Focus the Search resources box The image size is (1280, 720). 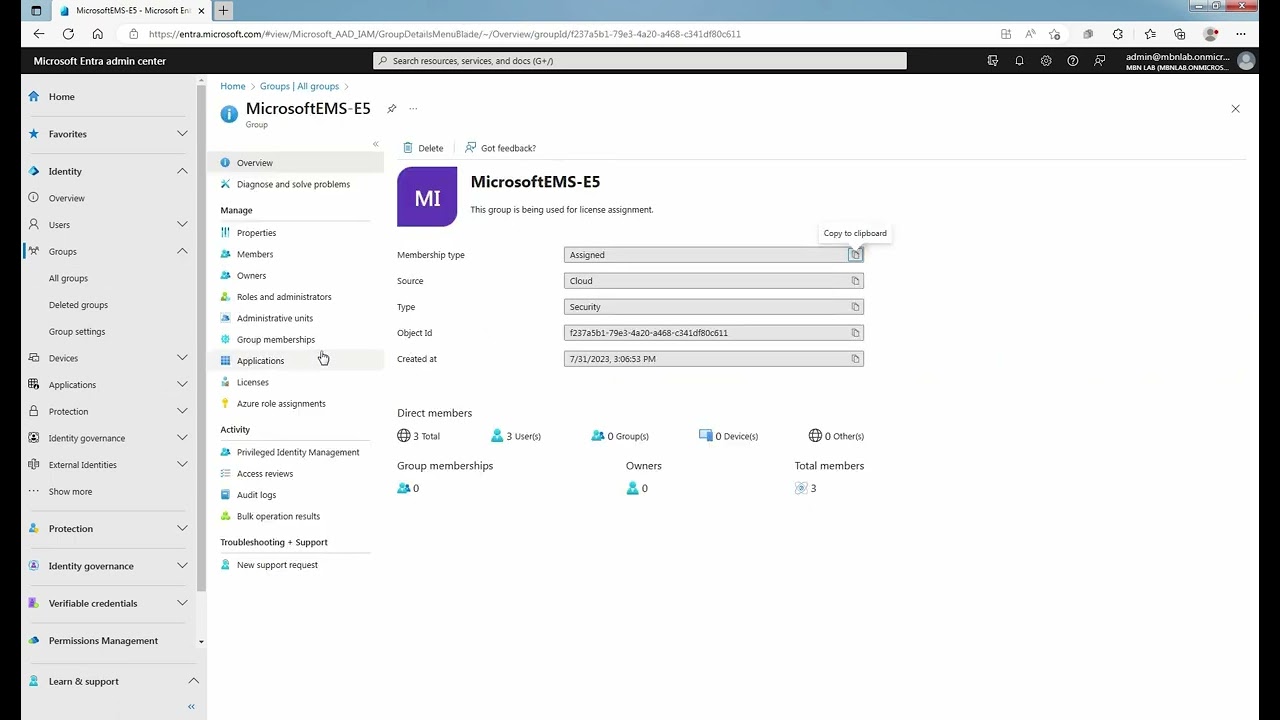point(640,61)
